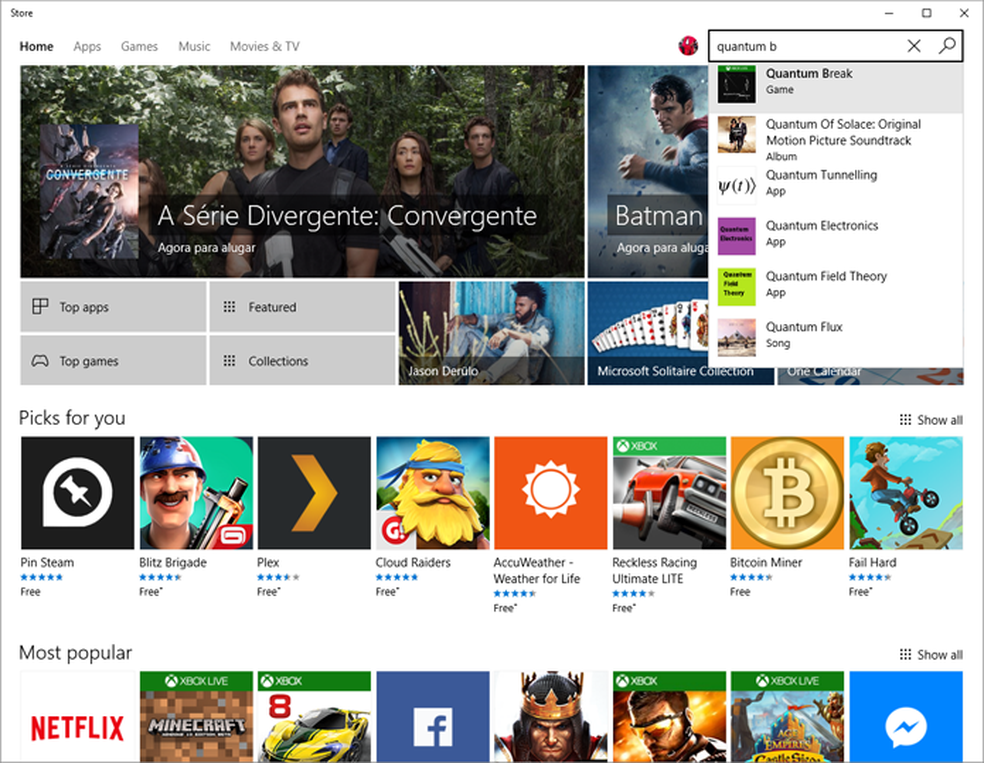This screenshot has height=763, width=984.
Task: Select Quantum Of Solace soundtrack suggestion
Action: point(836,139)
